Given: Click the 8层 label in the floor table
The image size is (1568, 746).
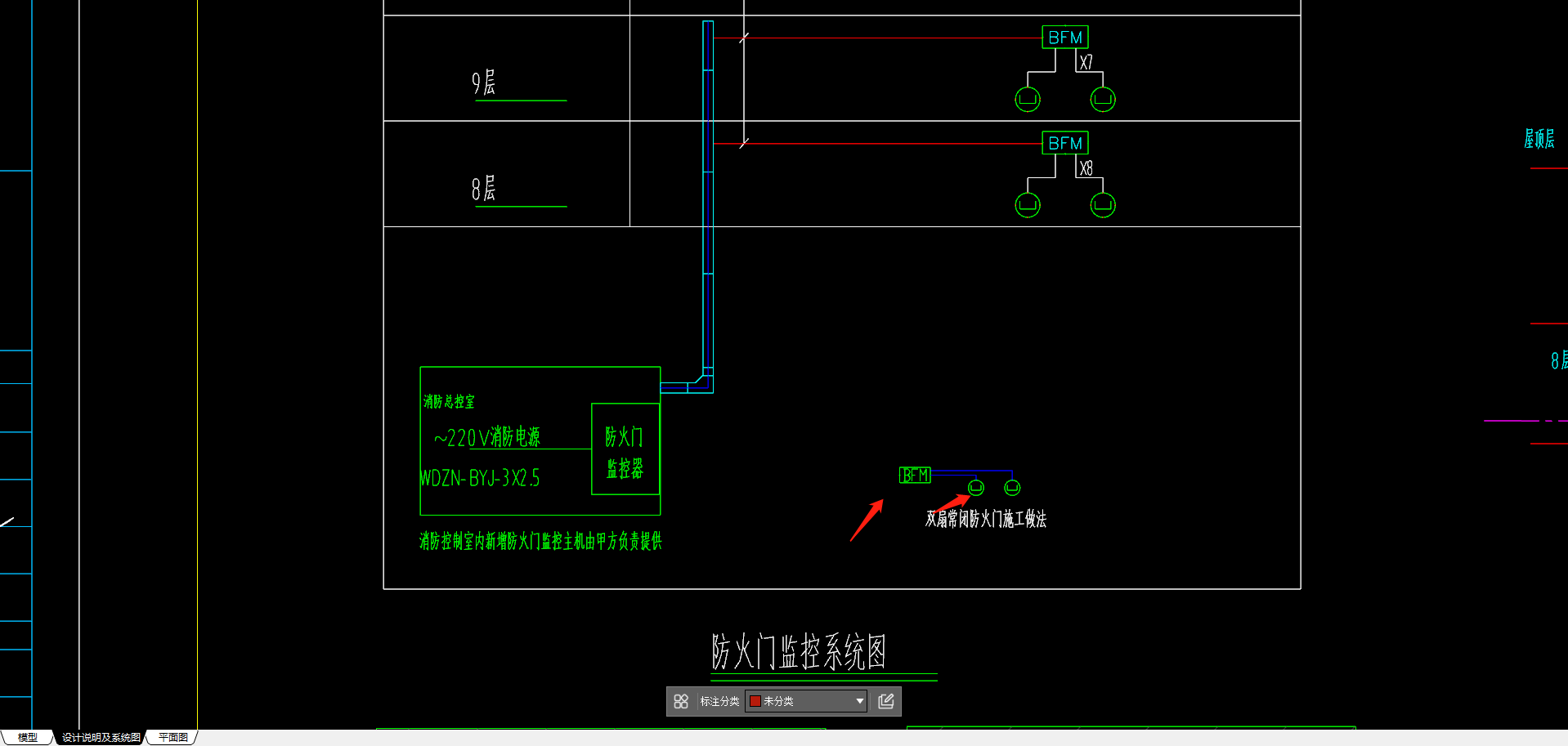Looking at the screenshot, I should (484, 189).
